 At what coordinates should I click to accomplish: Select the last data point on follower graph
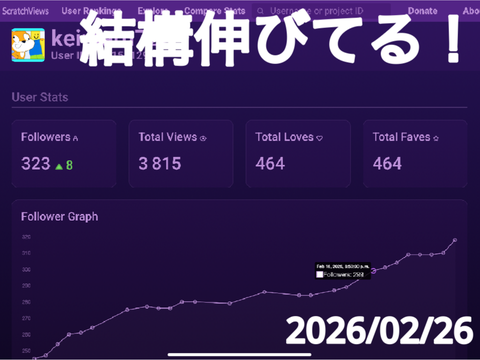click(455, 240)
